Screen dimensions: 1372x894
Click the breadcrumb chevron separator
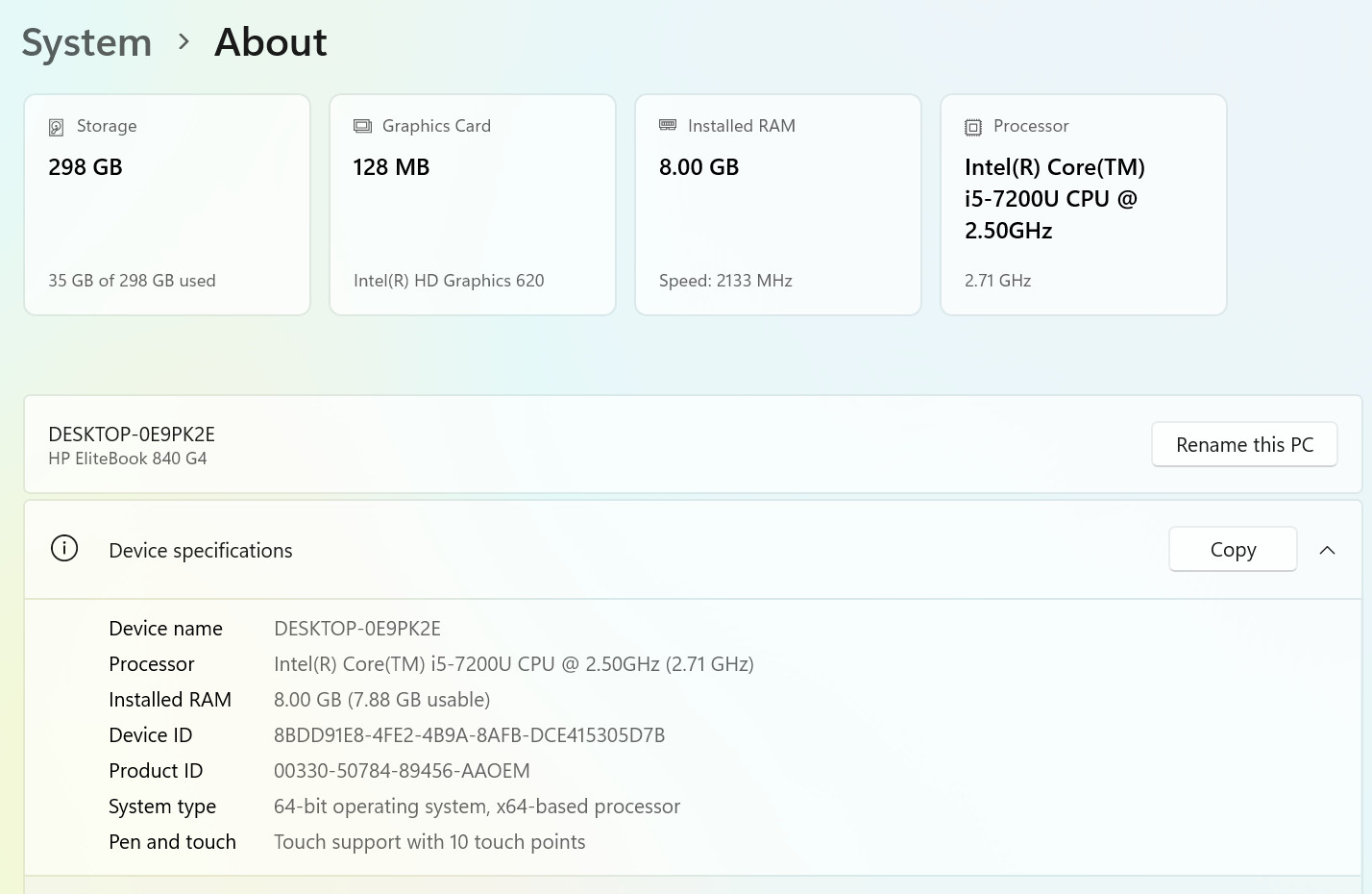coord(184,42)
